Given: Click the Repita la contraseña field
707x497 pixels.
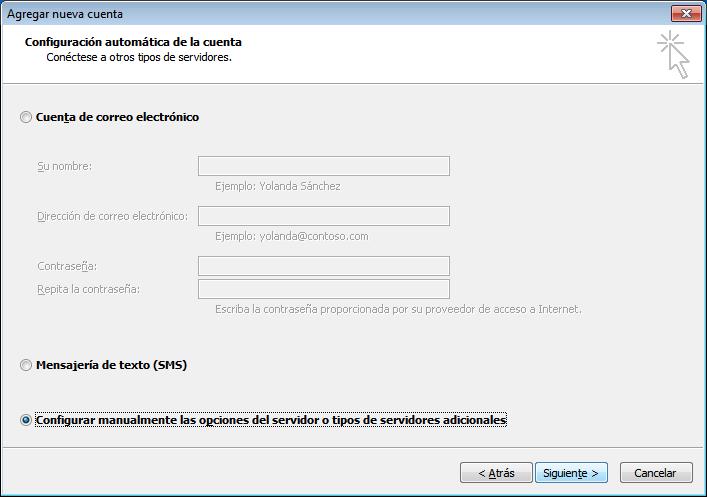Looking at the screenshot, I should (x=324, y=289).
